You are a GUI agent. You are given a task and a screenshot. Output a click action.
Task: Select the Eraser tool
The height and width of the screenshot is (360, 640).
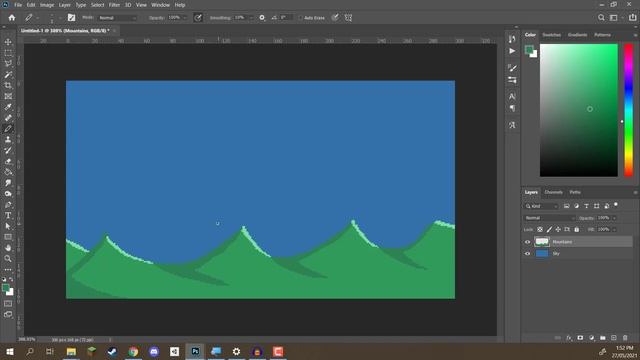tap(8, 161)
